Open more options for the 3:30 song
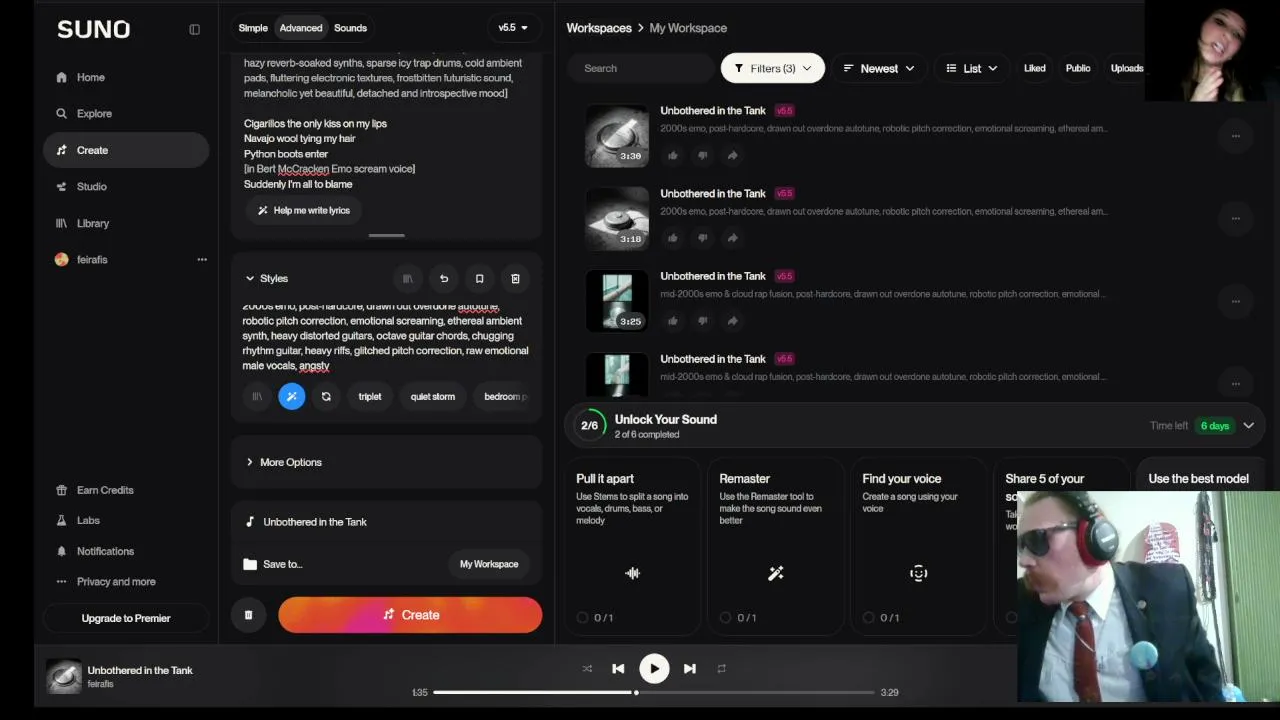Viewport: 1280px width, 720px height. pos(1235,135)
